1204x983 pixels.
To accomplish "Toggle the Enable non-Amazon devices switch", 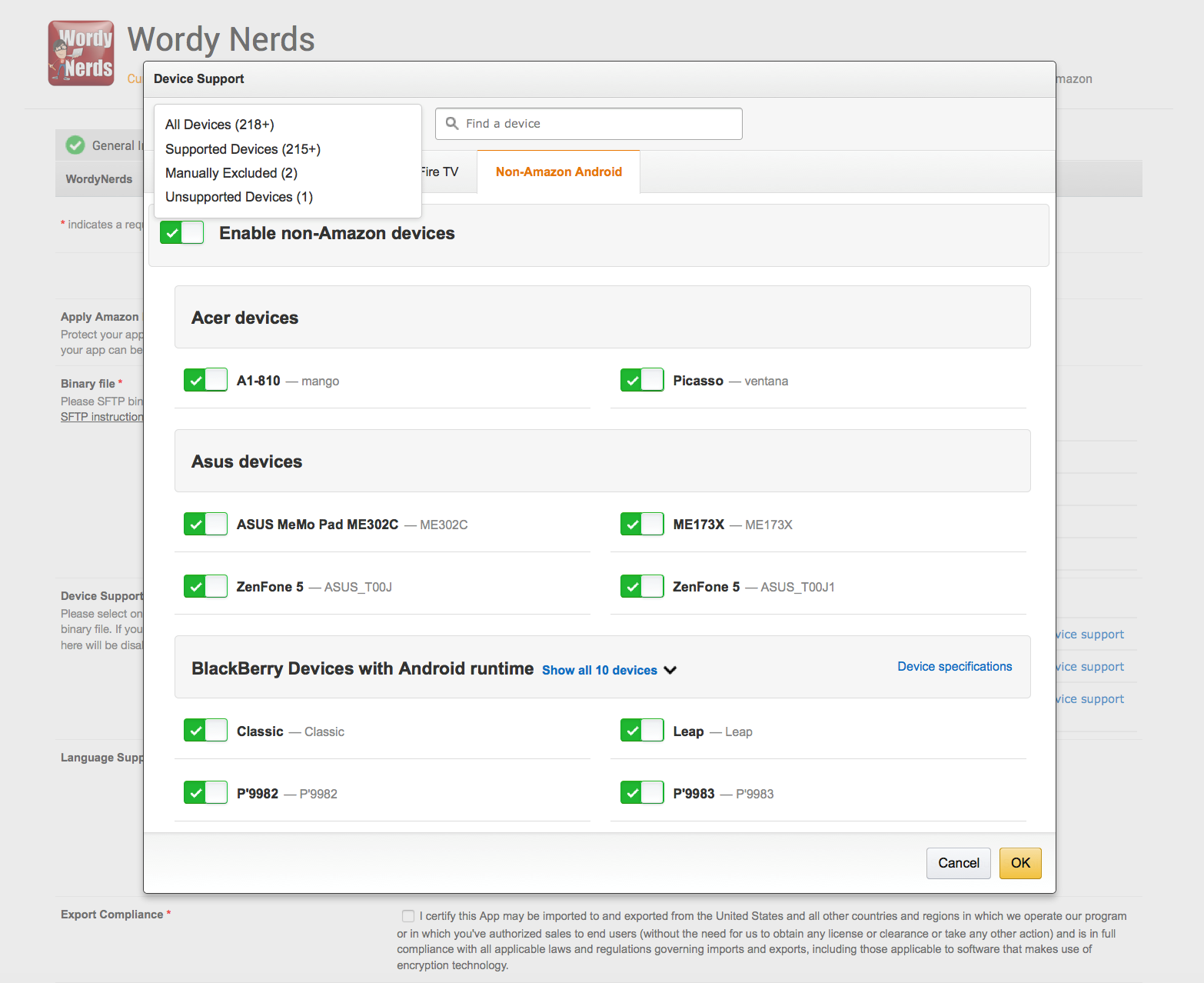I will pos(182,233).
